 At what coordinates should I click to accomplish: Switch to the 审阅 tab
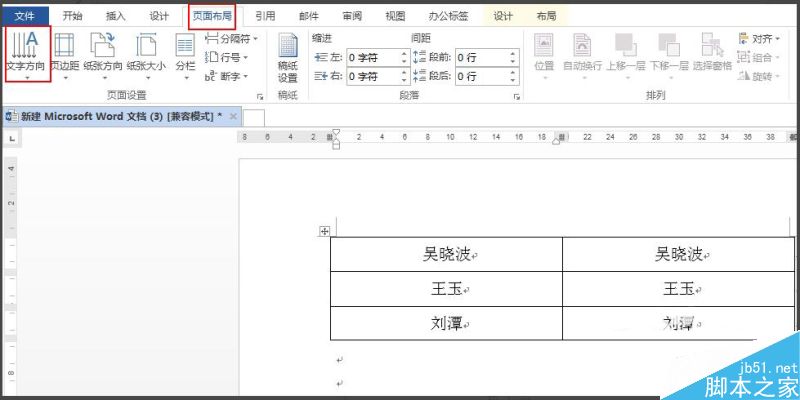tap(352, 16)
